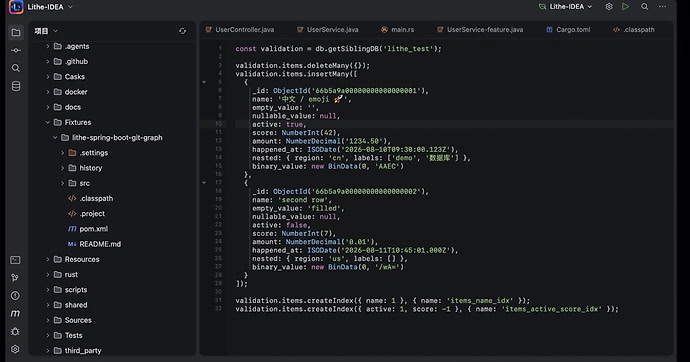Show the problems warning icon
This screenshot has width=690, height=362.
tap(15, 296)
